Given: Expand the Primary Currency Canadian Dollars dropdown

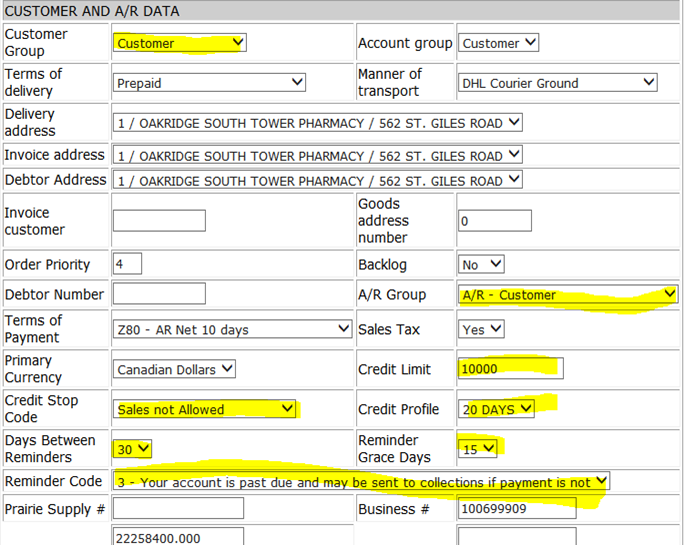Looking at the screenshot, I should point(174,369).
